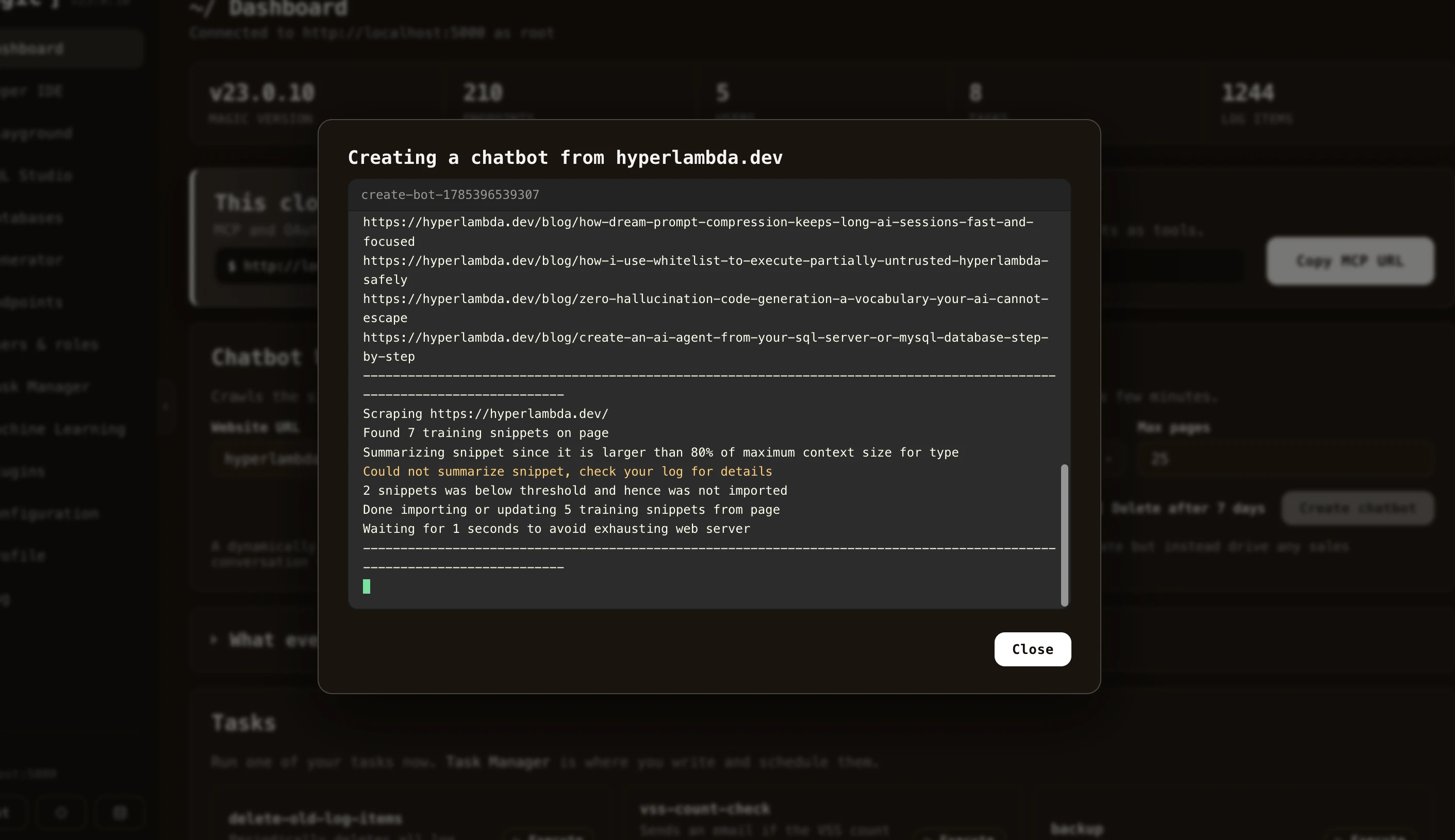
Task: Click '2 snippets was below threshold' line
Action: (575, 491)
